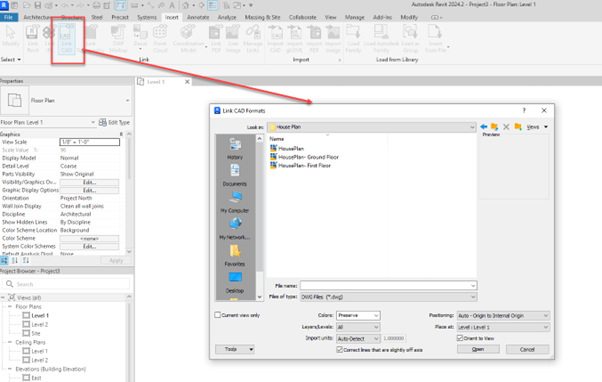The image size is (602, 382).
Task: Open the Place at level dropdown
Action: [x=503, y=327]
